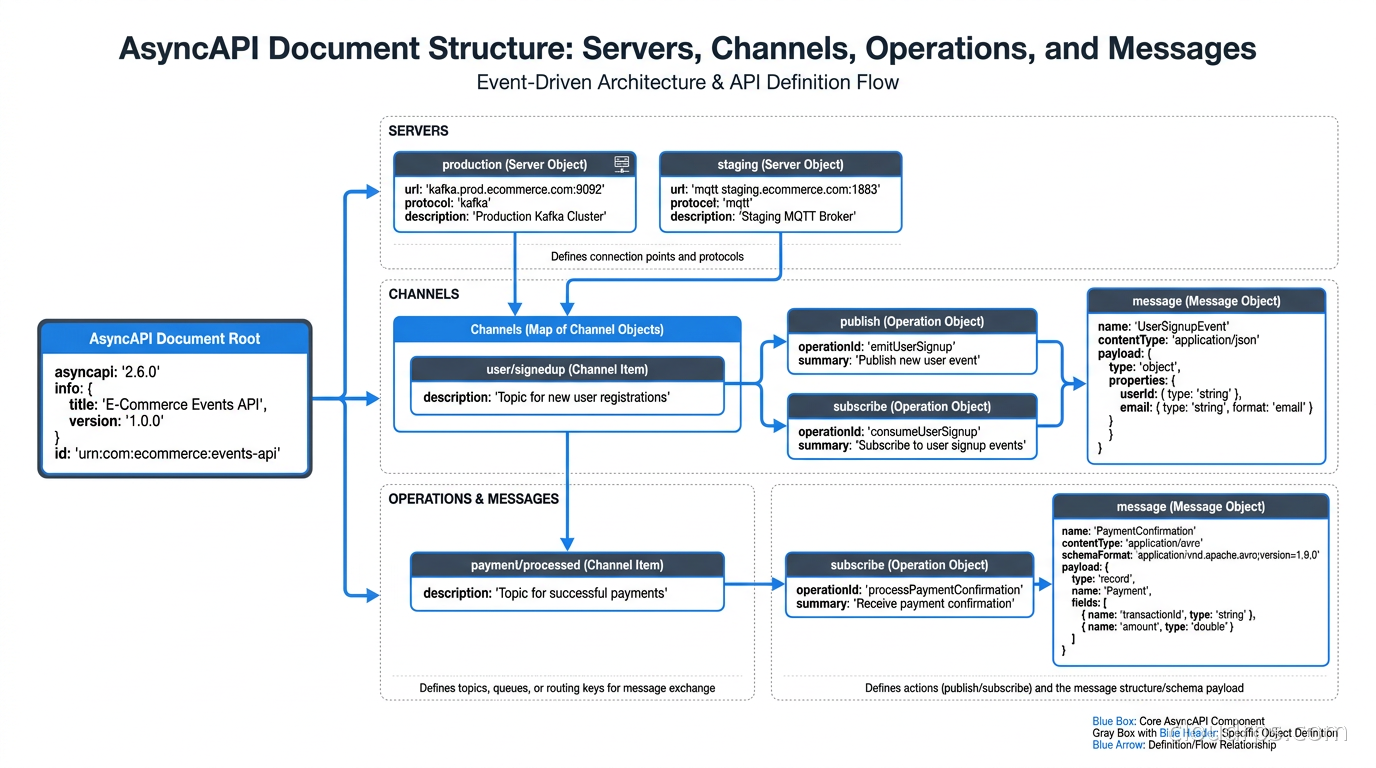The height and width of the screenshot is (768, 1376).
Task: Click 'Defines connection points and protocols' caption
Action: 647,257
